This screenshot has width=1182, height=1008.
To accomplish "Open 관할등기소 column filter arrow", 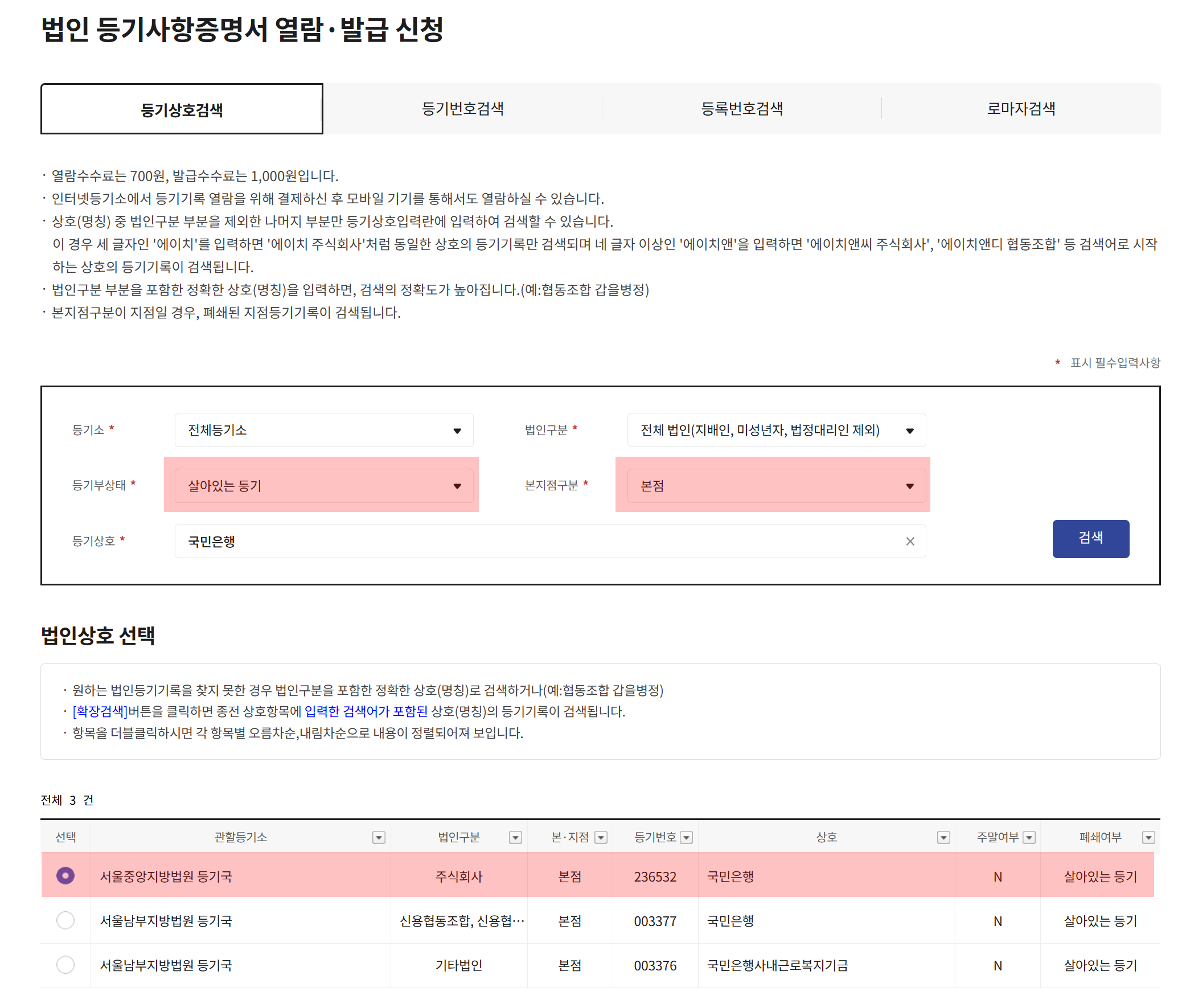I will click(x=378, y=837).
